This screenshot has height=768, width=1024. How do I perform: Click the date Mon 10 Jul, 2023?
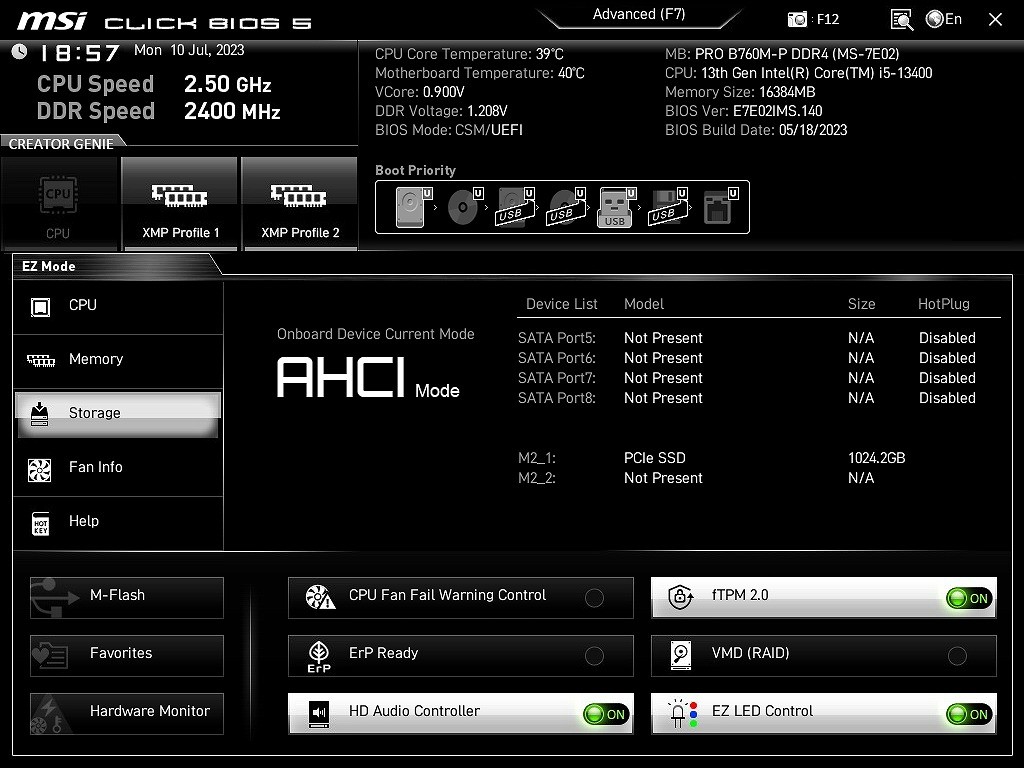[x=189, y=50]
